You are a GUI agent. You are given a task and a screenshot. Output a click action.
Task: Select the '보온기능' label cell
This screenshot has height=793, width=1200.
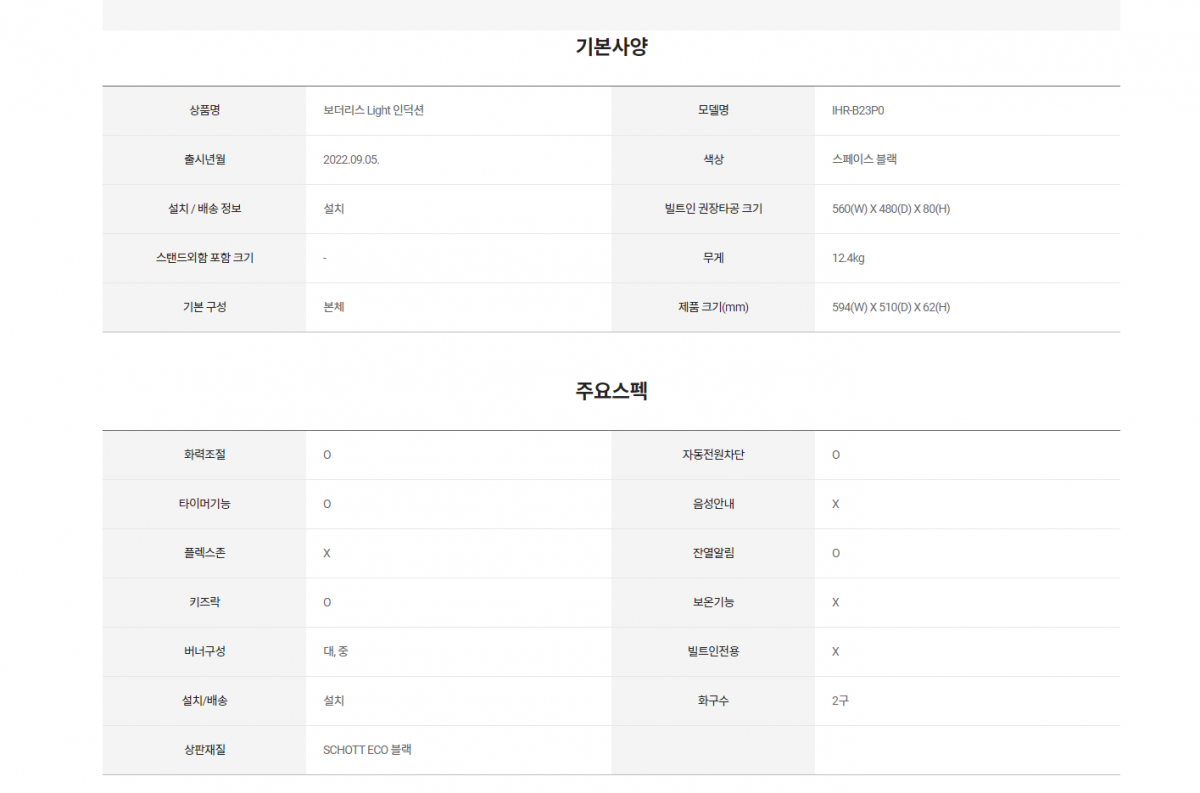(713, 602)
